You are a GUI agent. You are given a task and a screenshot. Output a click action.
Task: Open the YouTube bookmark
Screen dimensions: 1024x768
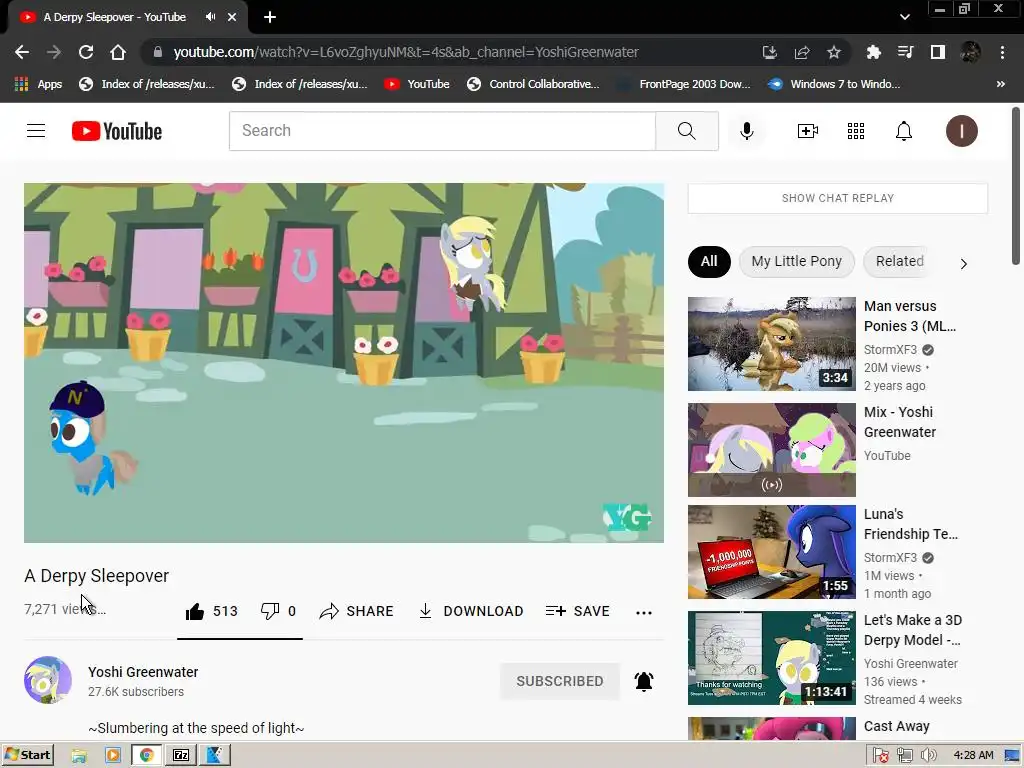tap(417, 84)
